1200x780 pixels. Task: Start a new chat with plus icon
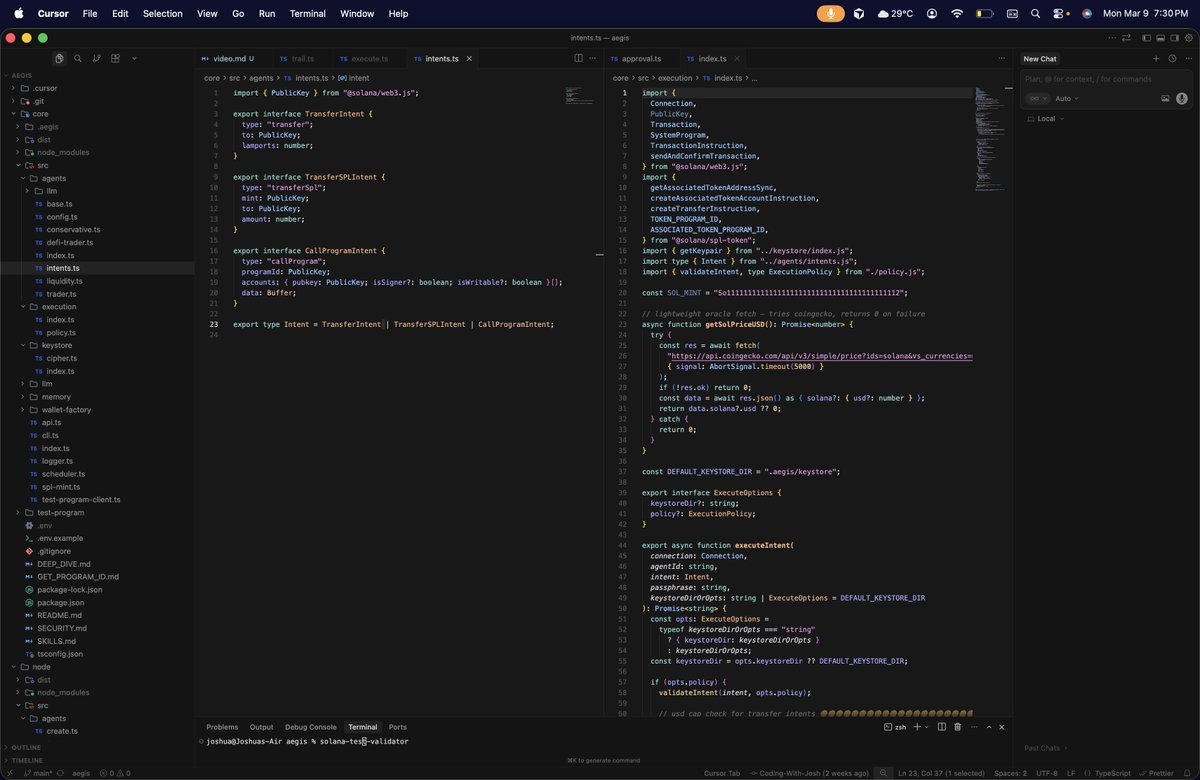[x=1156, y=59]
